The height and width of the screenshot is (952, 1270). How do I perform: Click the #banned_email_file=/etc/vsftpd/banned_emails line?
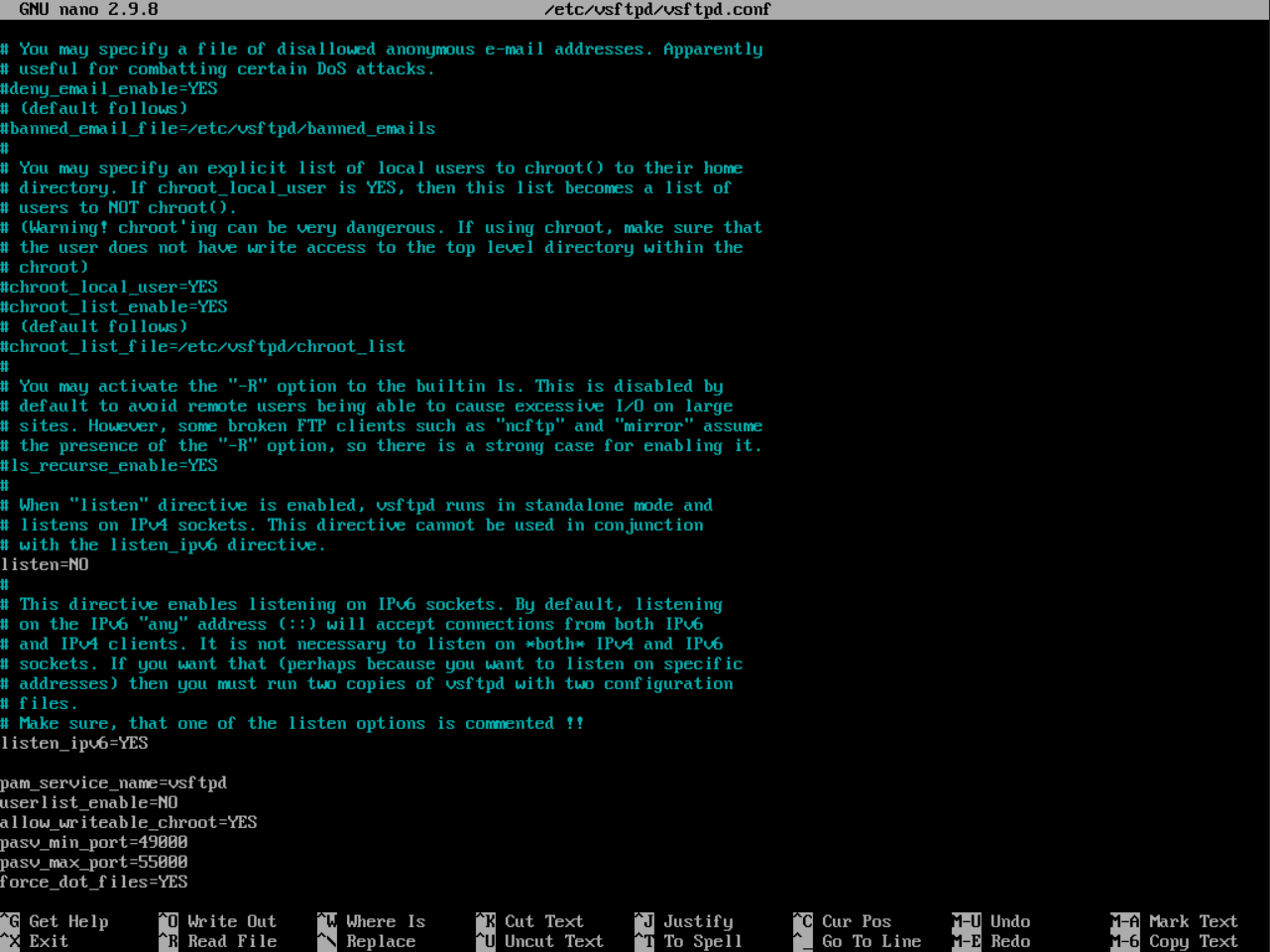point(218,128)
